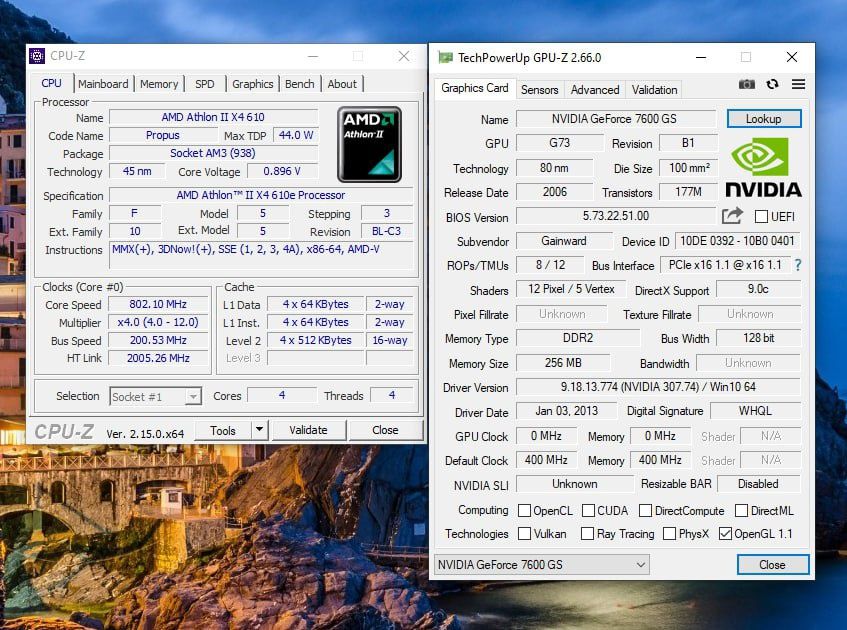Click the BIOS export share icon

pos(732,216)
